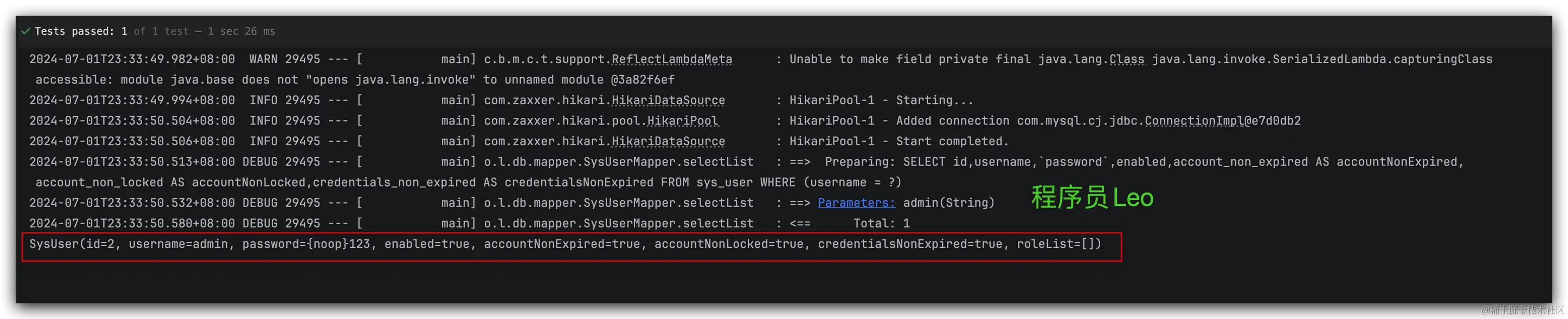Click the admin(String) parameter value

point(948,203)
